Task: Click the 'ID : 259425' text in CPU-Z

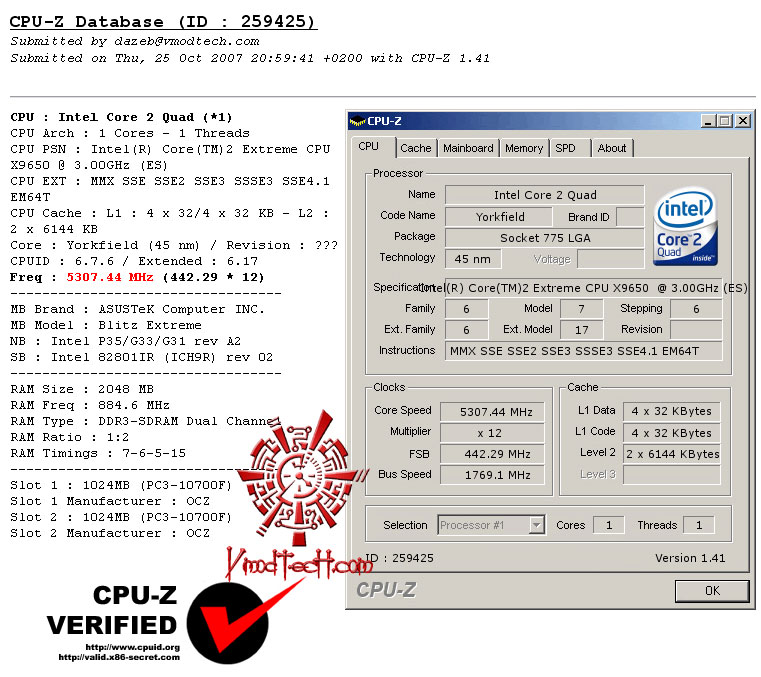Action: point(399,558)
